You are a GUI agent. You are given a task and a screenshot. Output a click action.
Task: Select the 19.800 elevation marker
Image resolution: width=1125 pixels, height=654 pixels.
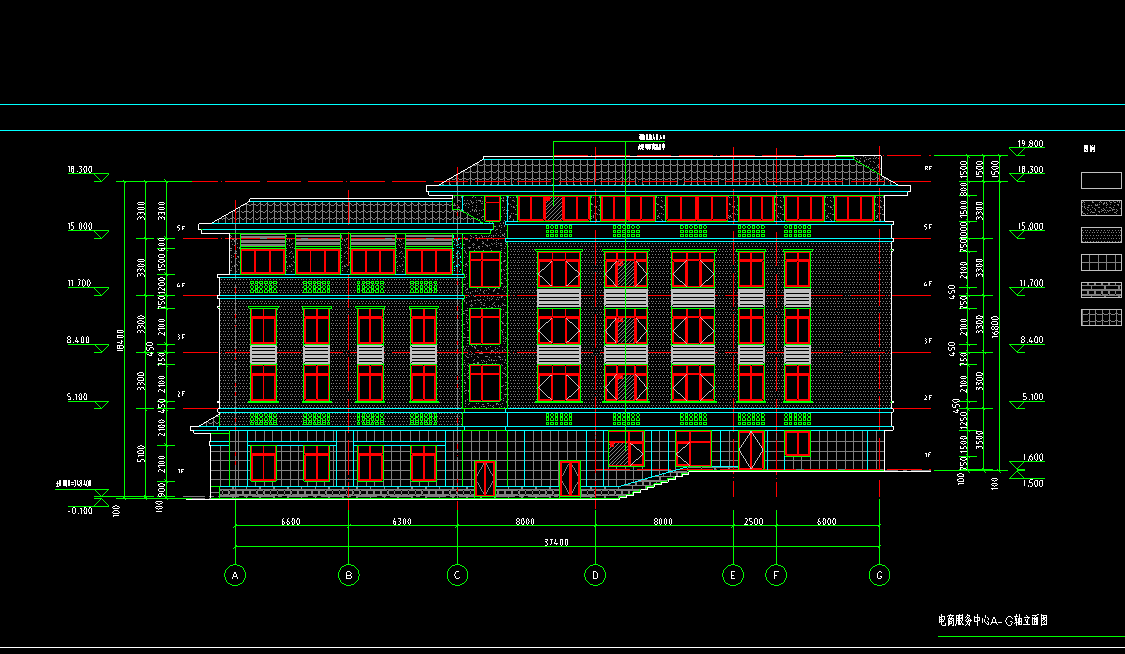1030,143
